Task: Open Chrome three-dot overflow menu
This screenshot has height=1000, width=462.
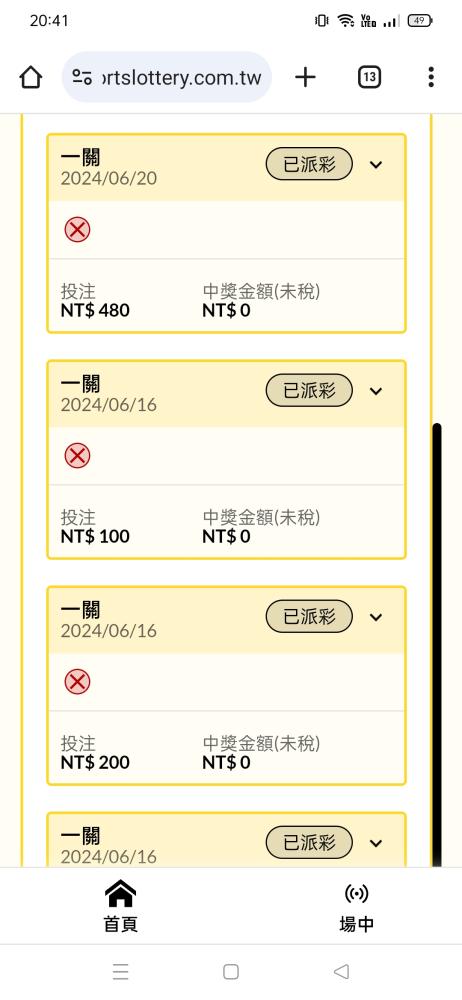Action: 431,77
